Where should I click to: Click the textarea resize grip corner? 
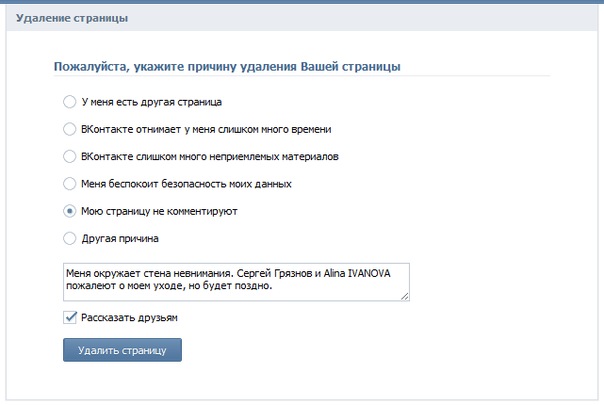(x=404, y=296)
